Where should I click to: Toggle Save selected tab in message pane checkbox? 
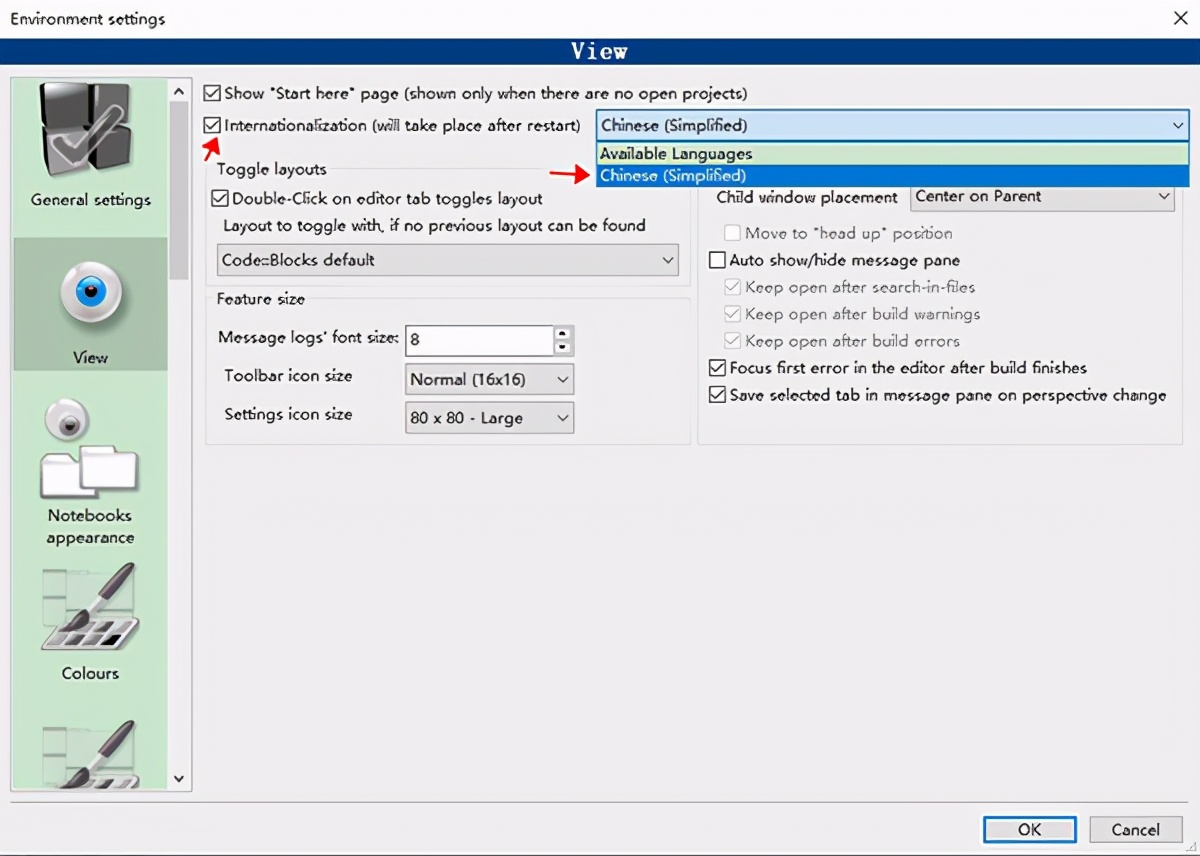(x=717, y=395)
